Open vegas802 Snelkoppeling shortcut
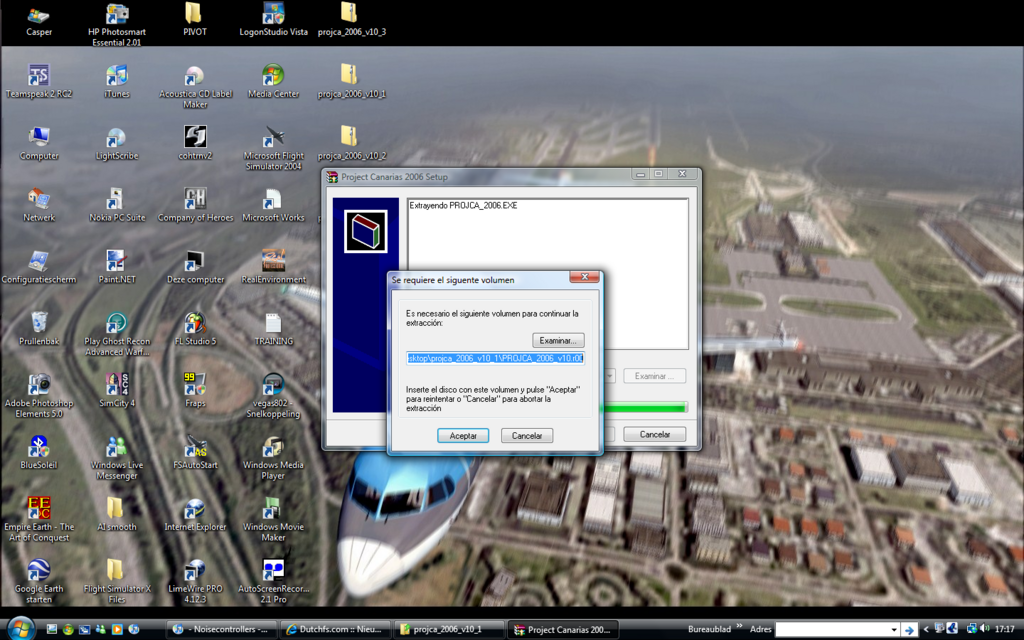This screenshot has width=1024, height=640. click(273, 396)
